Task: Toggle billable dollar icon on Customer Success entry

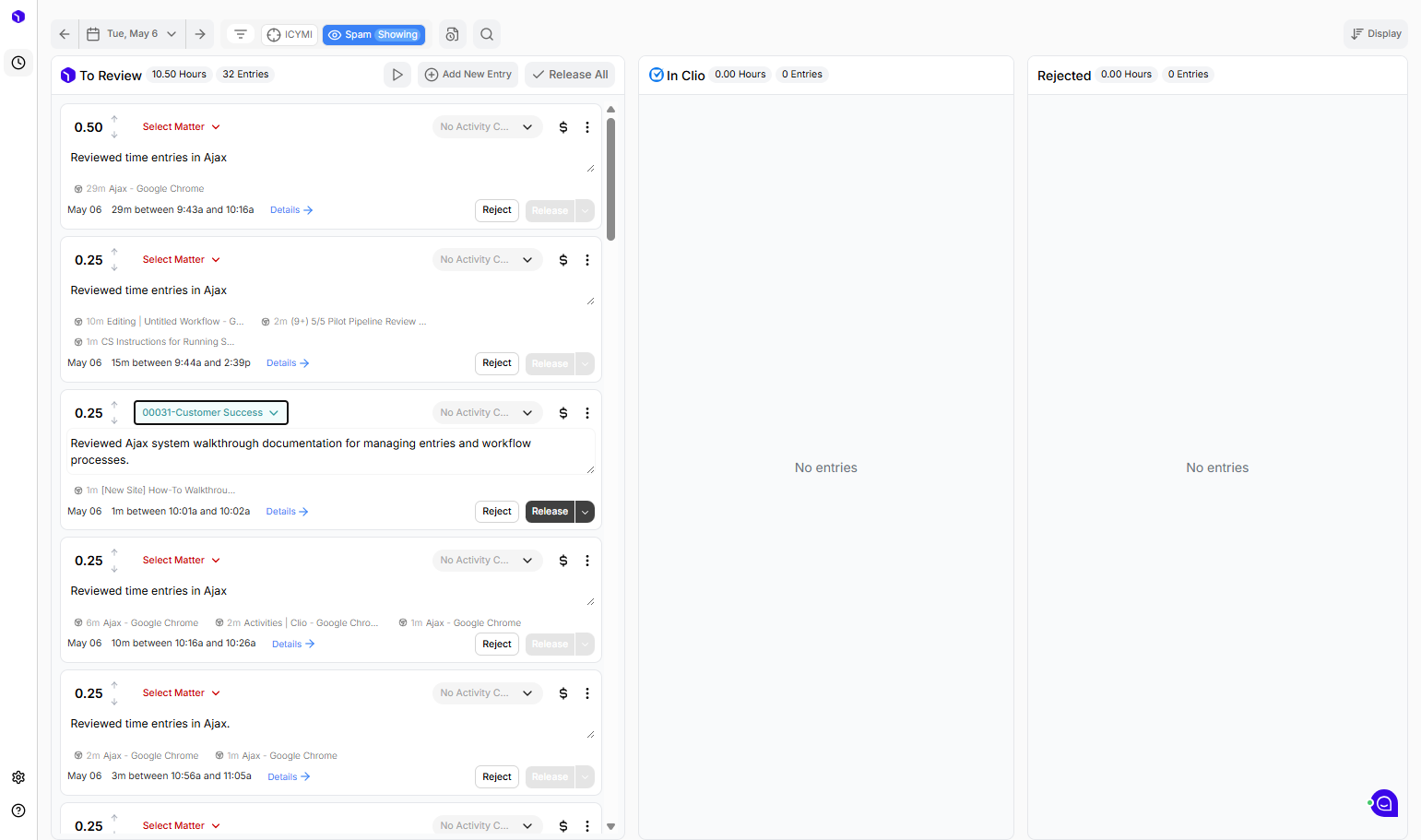Action: [563, 413]
